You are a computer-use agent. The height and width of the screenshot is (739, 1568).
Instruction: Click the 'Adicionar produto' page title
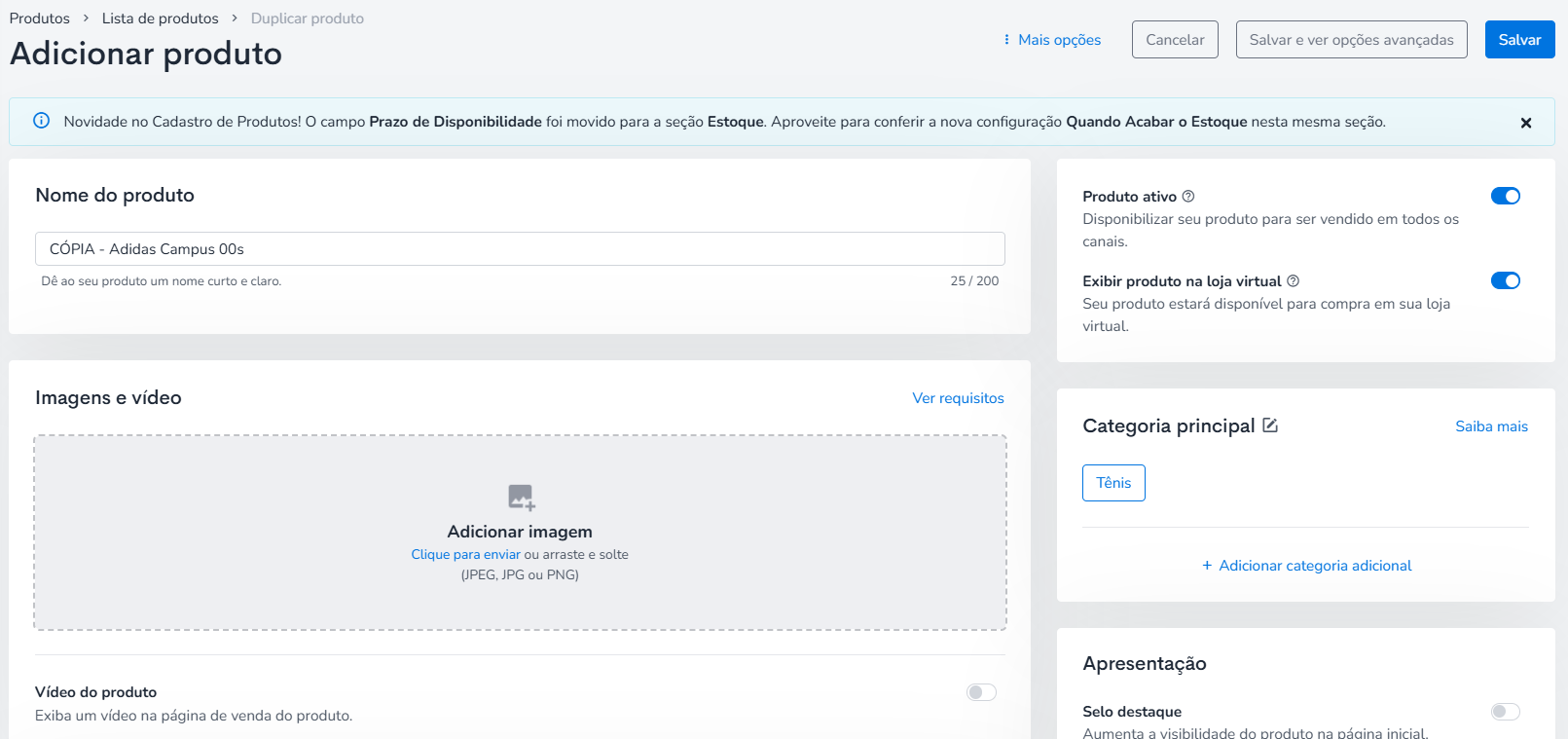pos(146,54)
